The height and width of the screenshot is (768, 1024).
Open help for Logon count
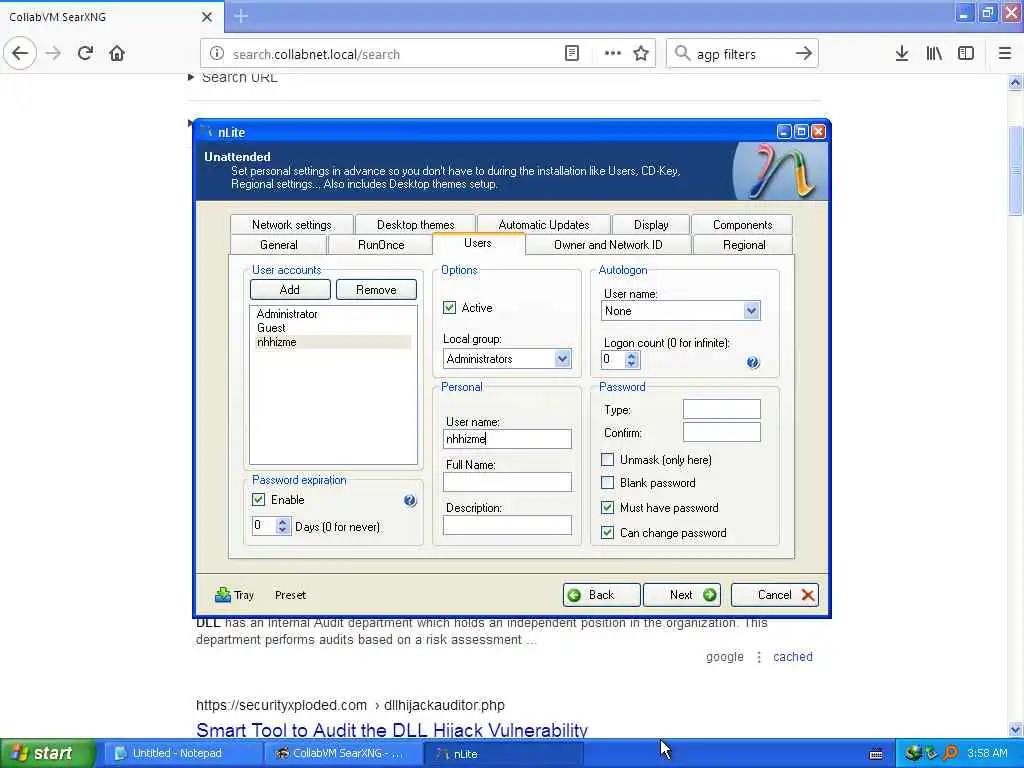coord(753,362)
